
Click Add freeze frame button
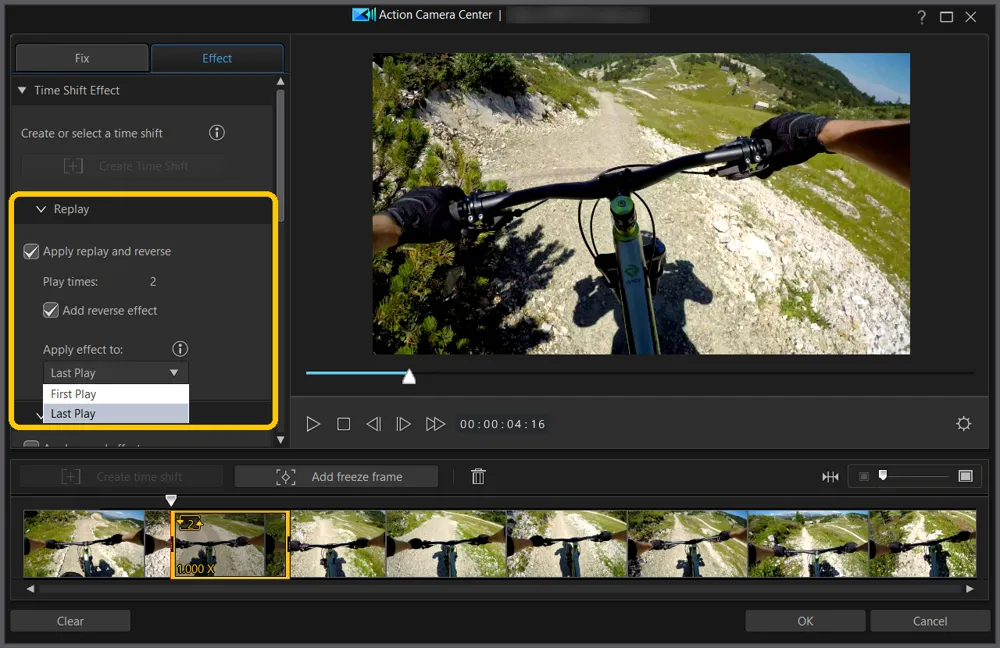[x=336, y=476]
